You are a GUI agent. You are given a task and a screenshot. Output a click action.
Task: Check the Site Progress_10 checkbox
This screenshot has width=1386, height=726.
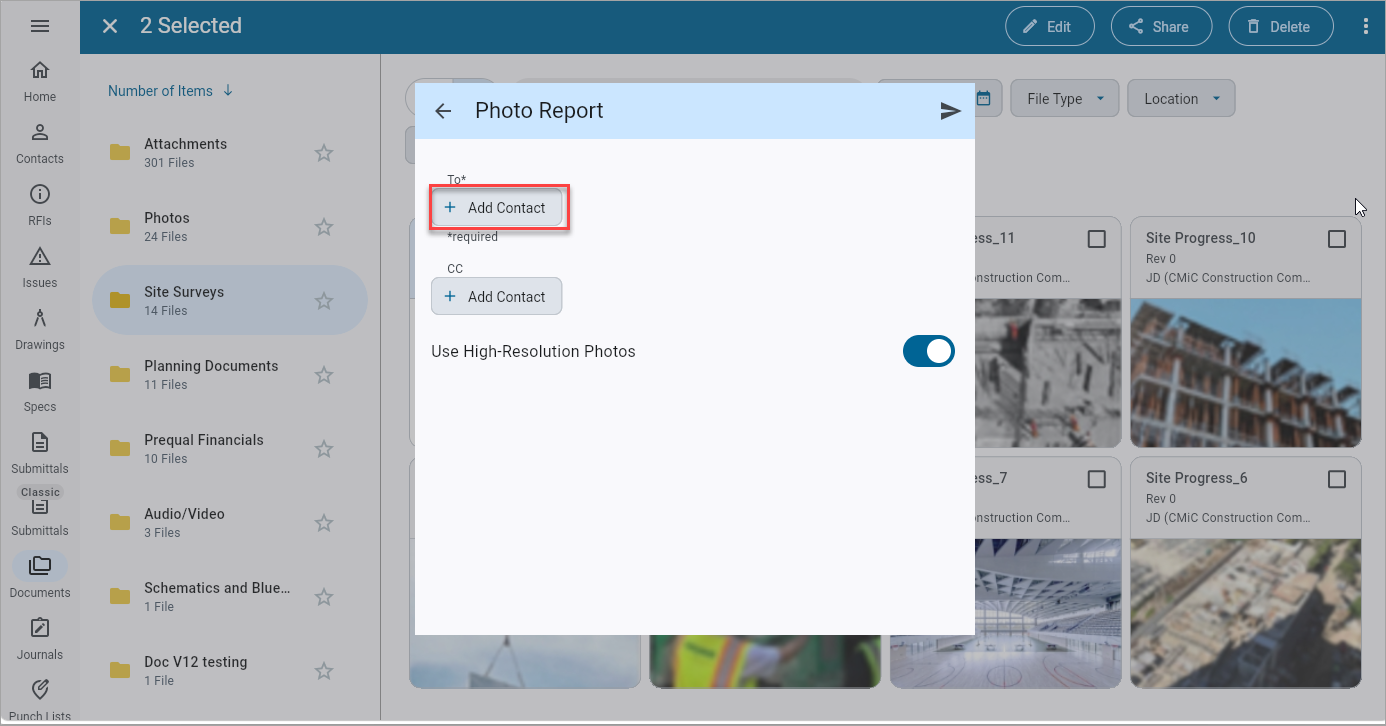click(x=1337, y=239)
